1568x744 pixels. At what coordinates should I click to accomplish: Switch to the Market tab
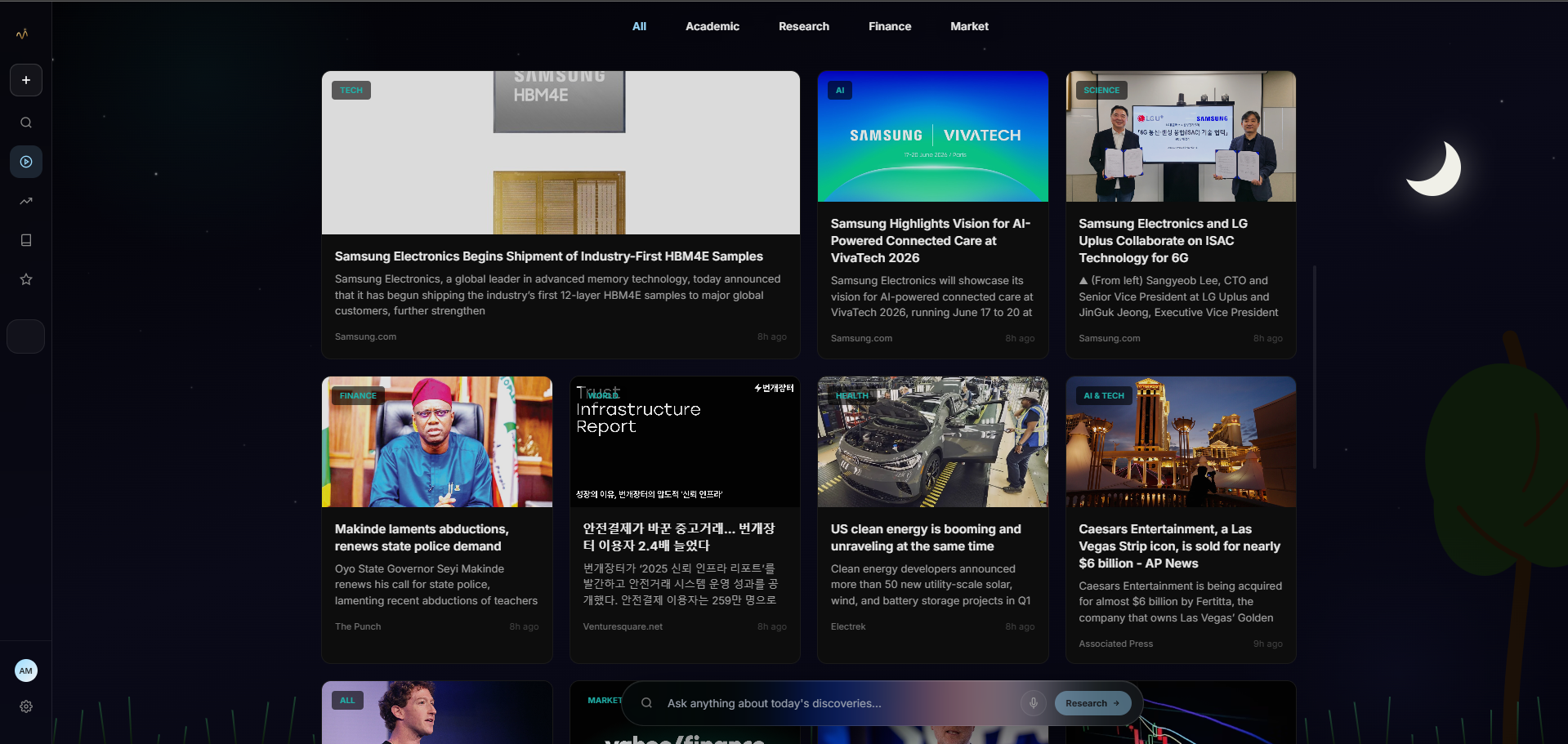coord(969,26)
